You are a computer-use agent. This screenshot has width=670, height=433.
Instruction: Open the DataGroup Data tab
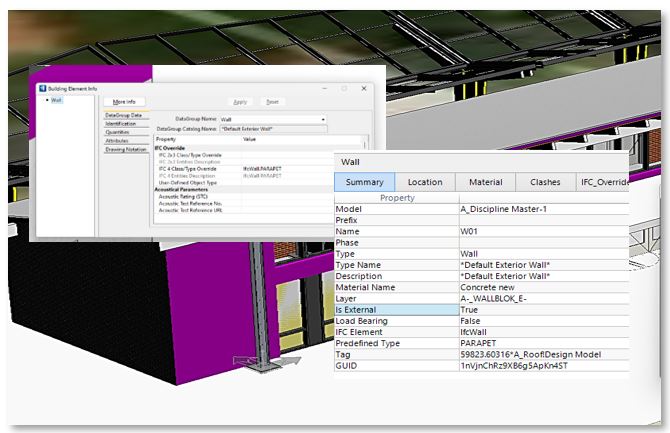126,116
